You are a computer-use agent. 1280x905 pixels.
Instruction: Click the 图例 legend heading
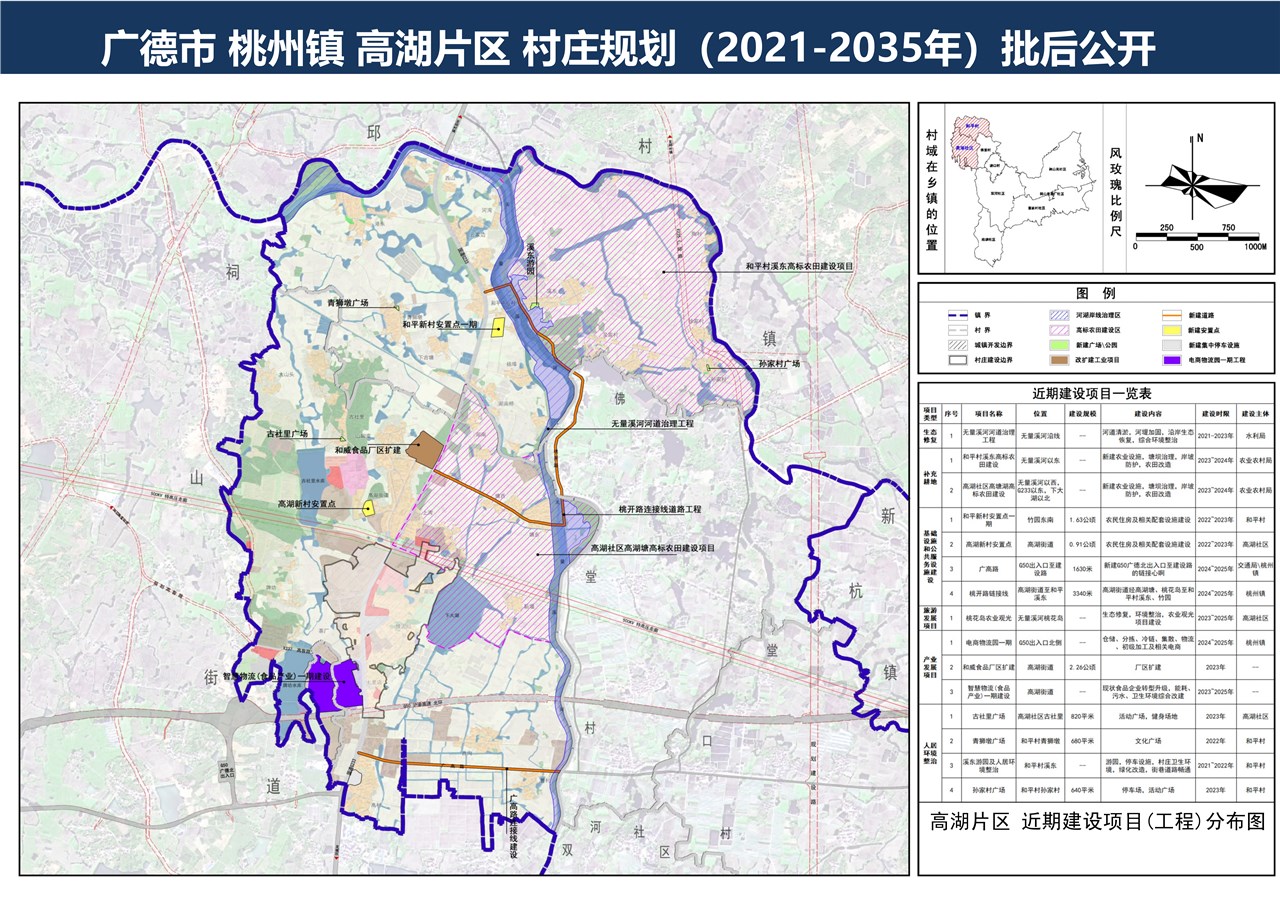pyautogui.click(x=1095, y=293)
